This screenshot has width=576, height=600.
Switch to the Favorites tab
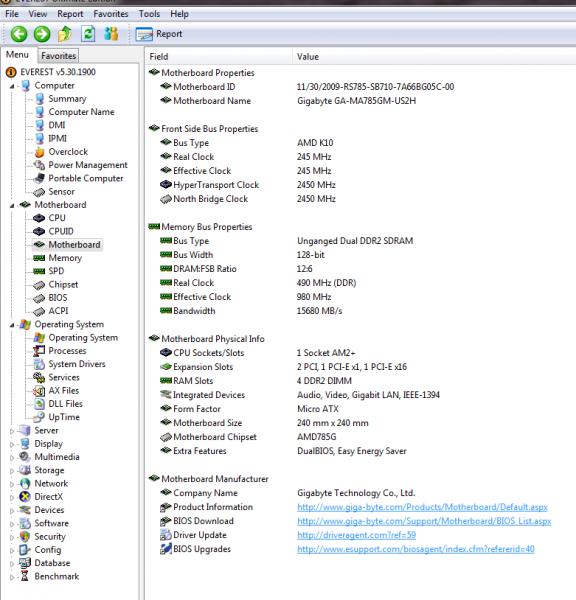58,56
